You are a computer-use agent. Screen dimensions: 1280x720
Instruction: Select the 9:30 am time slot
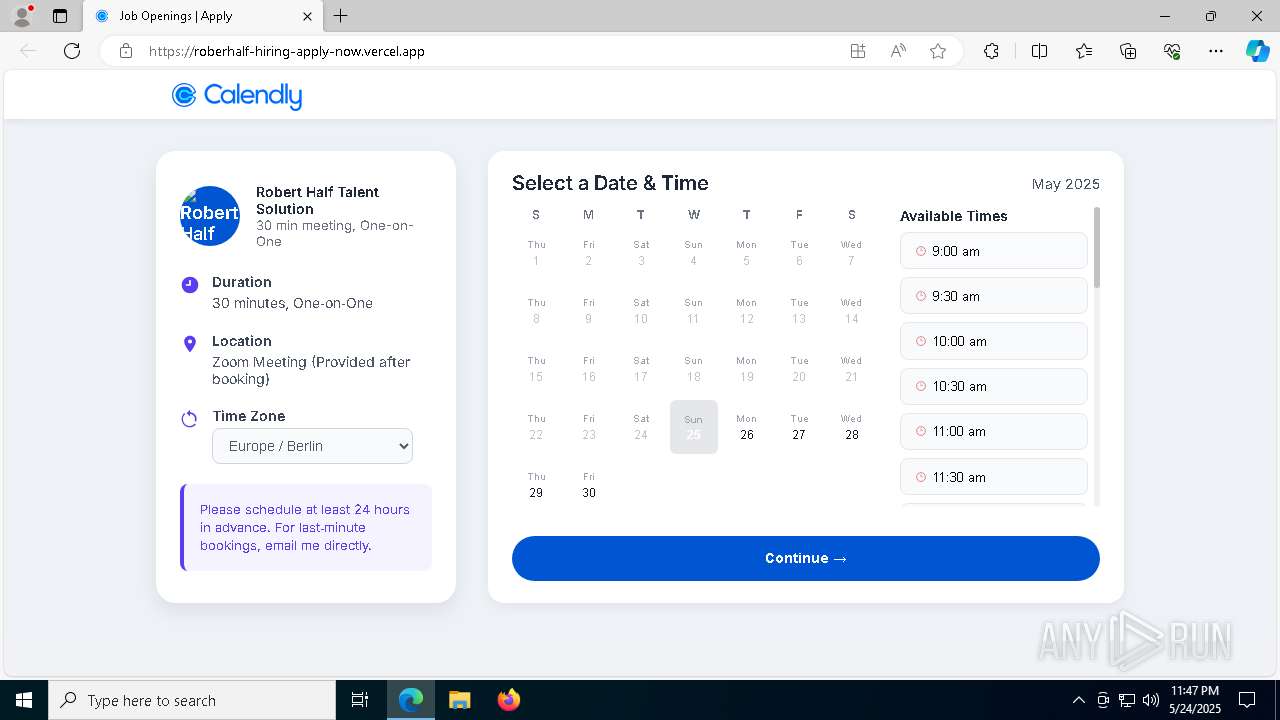coord(993,296)
